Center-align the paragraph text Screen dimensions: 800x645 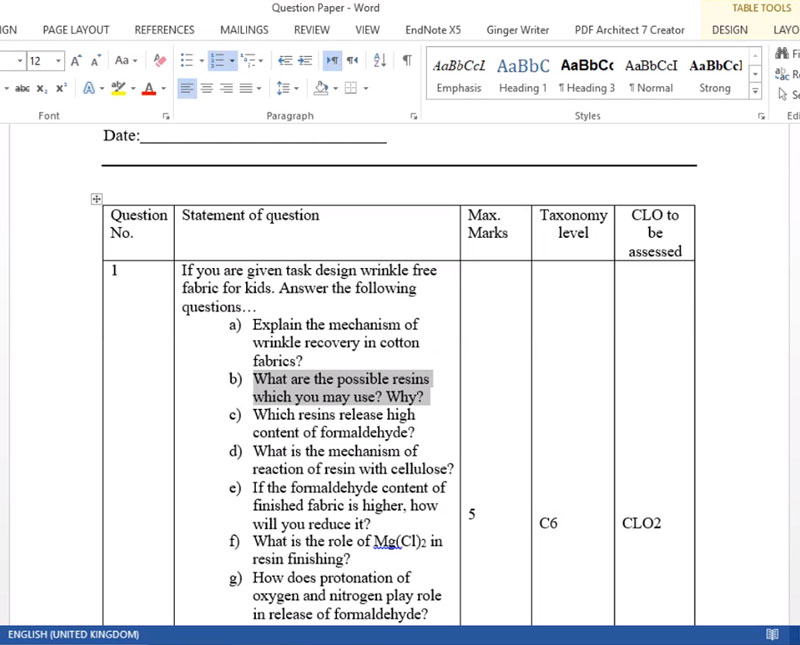[x=207, y=88]
